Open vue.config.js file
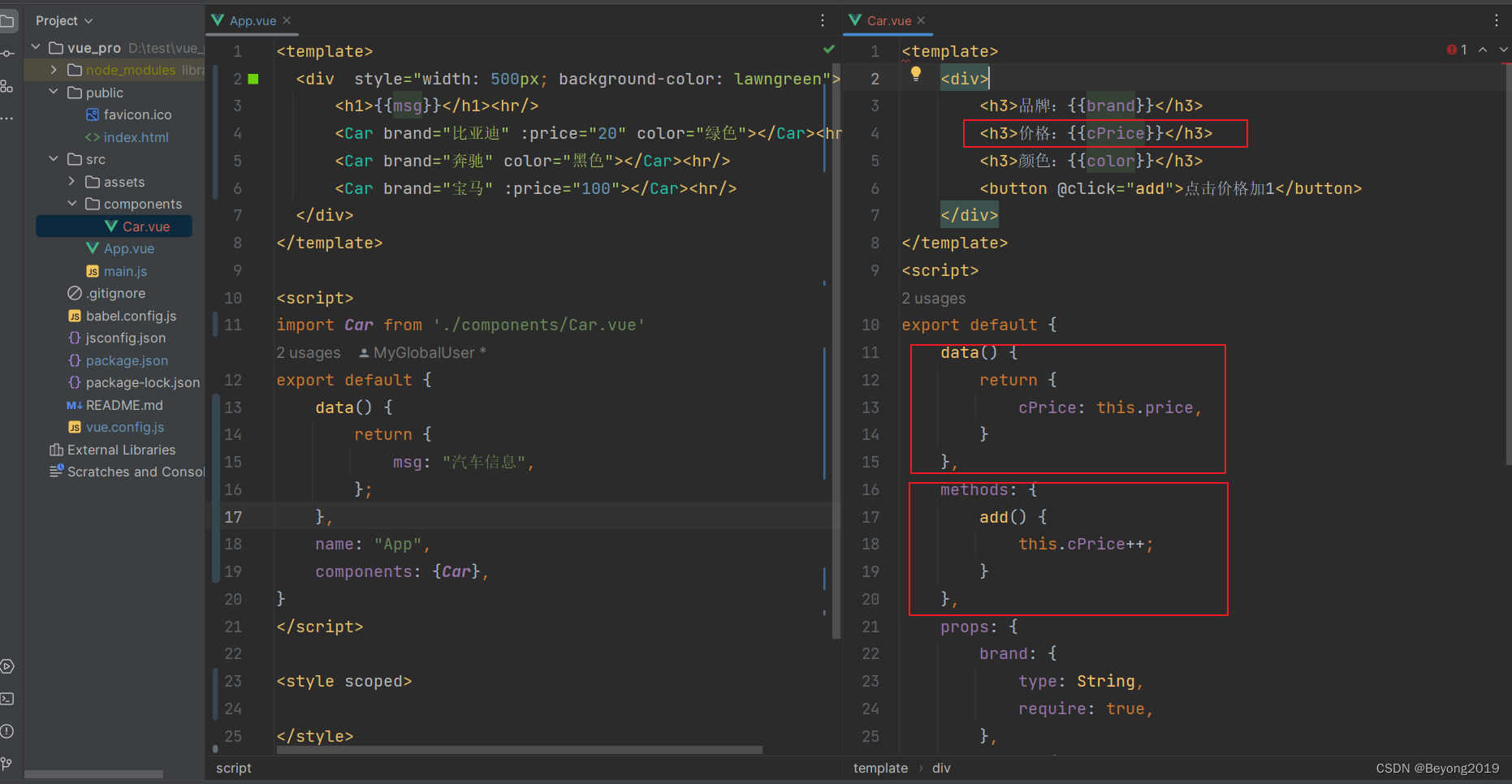The height and width of the screenshot is (784, 1512). [116, 427]
